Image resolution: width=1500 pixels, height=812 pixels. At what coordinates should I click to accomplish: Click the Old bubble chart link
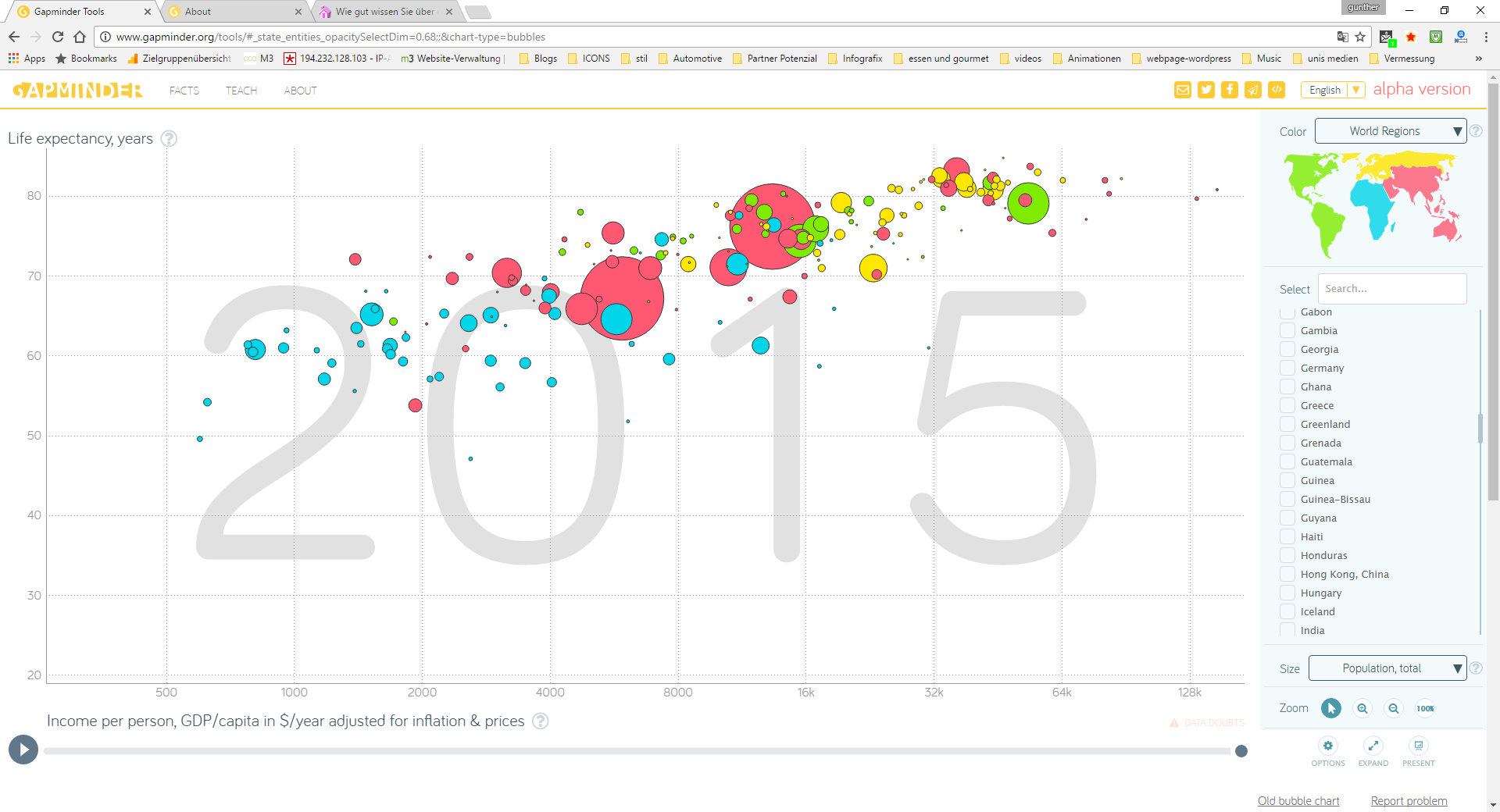(x=1298, y=801)
